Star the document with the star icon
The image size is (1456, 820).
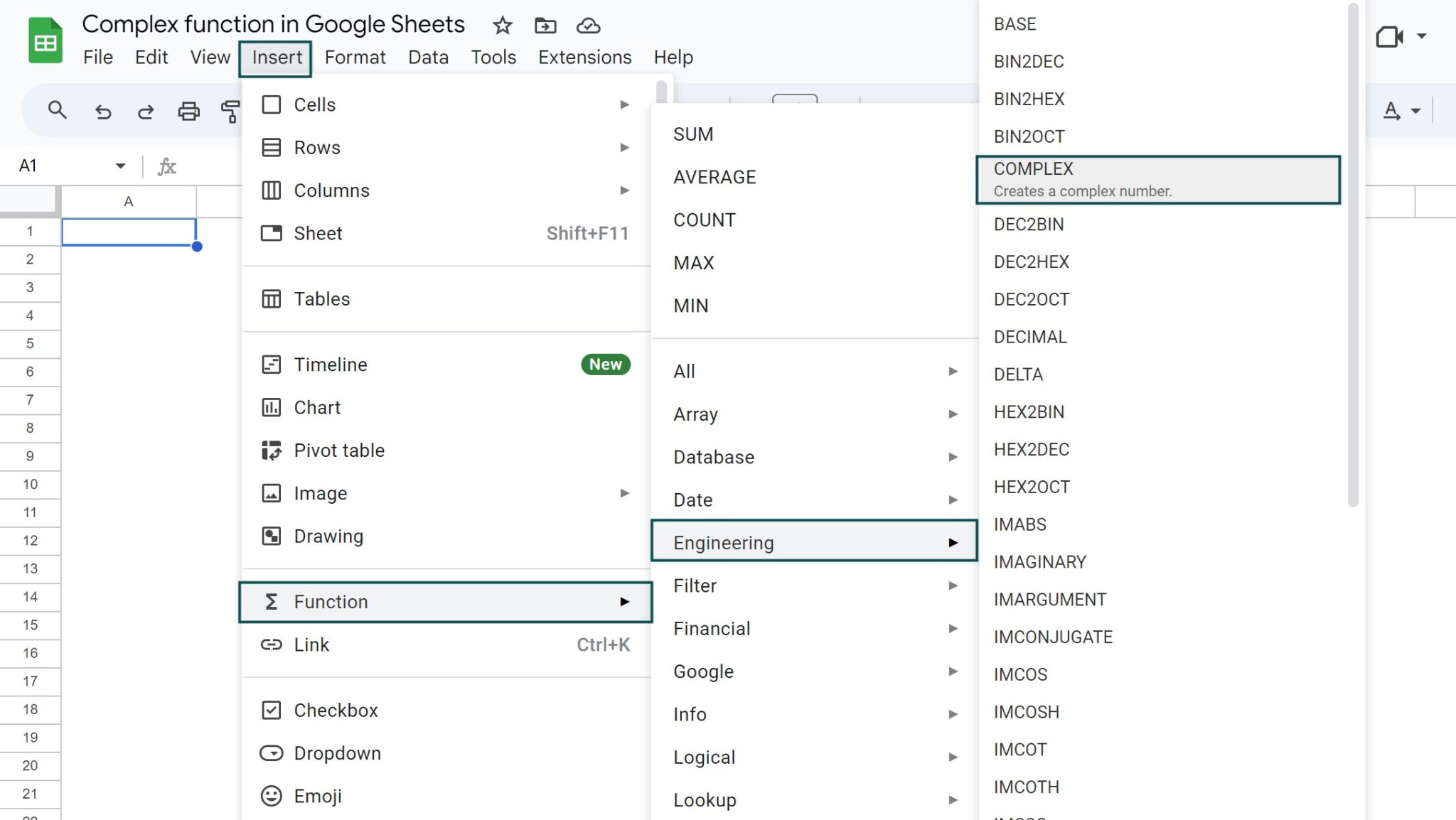tap(503, 26)
